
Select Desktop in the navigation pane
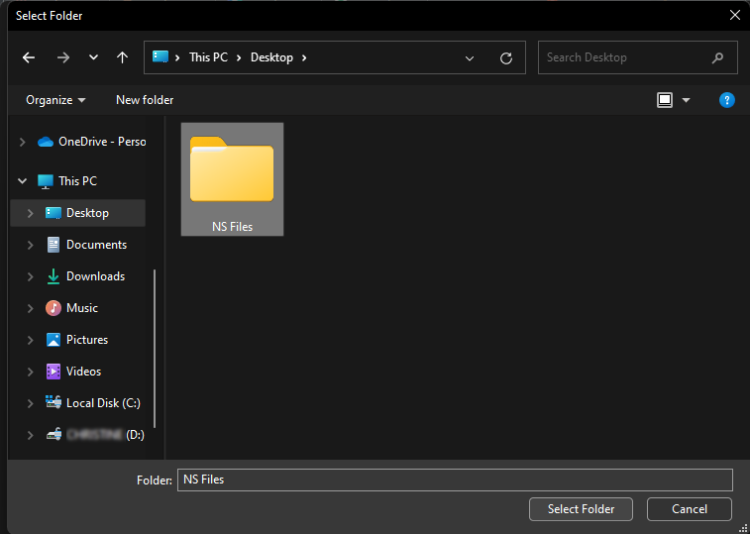[x=77, y=213]
